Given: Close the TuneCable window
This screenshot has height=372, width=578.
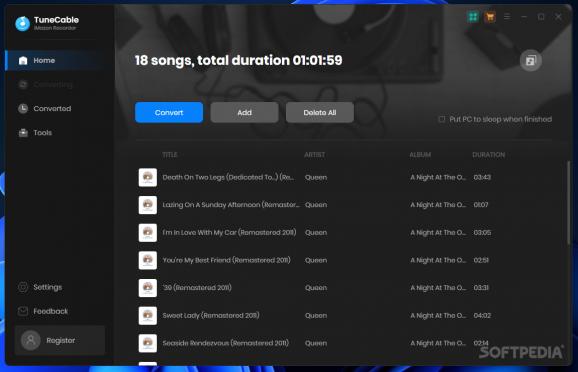Looking at the screenshot, I should click(558, 17).
